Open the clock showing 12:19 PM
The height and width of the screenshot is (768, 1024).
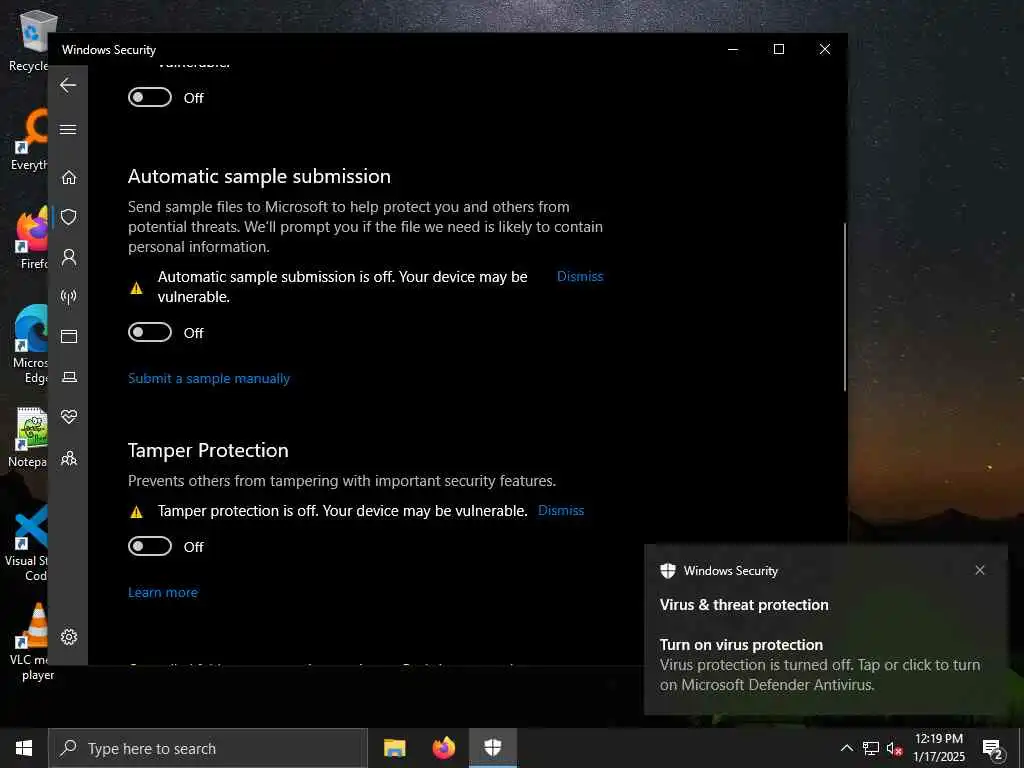[939, 748]
